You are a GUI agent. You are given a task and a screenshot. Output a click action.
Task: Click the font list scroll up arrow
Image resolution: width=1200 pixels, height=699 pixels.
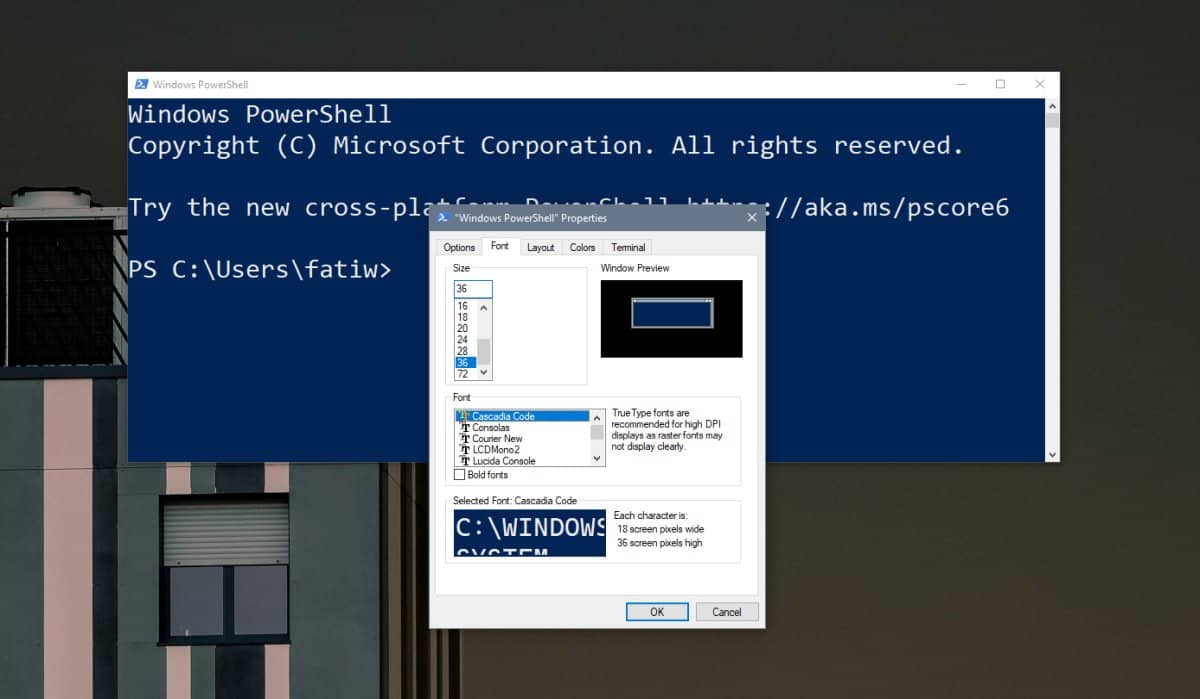tap(597, 416)
